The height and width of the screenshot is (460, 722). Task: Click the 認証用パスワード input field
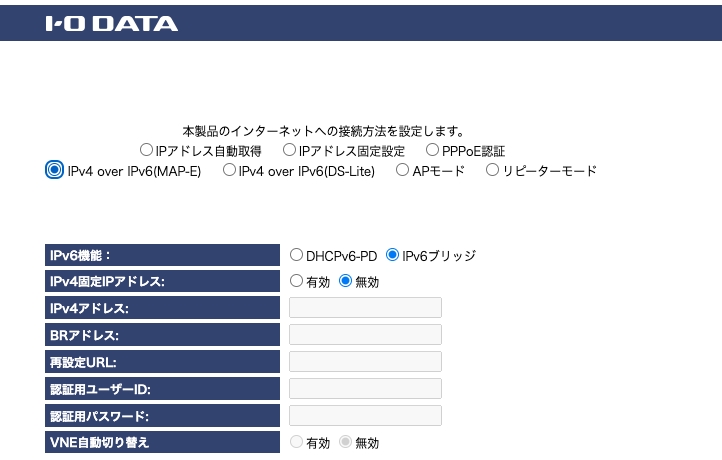pyautogui.click(x=365, y=415)
